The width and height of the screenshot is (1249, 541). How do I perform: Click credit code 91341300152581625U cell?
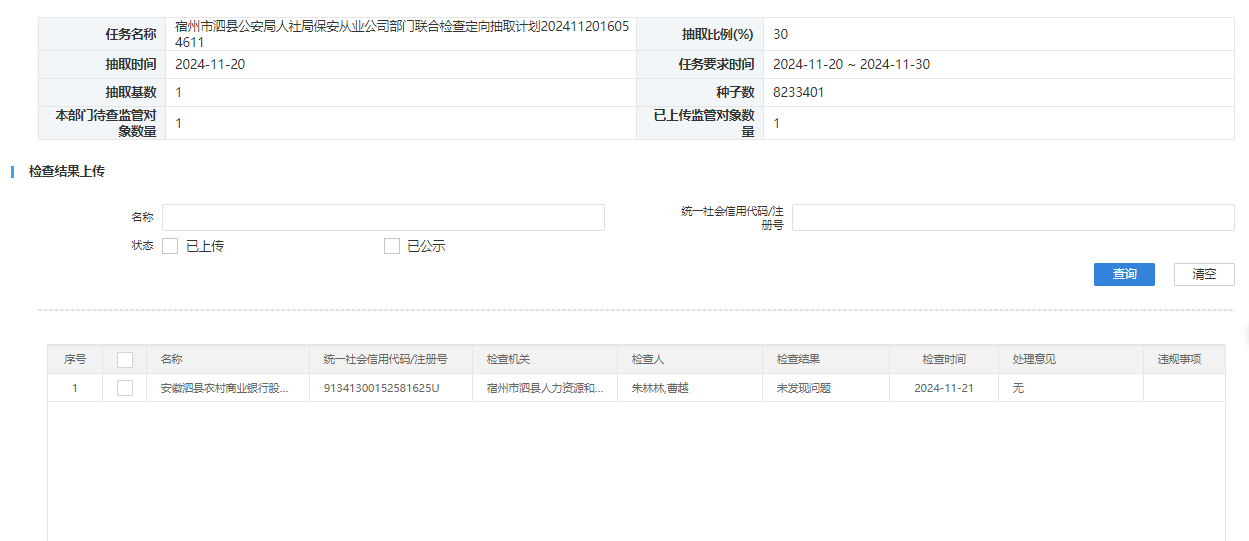click(381, 388)
